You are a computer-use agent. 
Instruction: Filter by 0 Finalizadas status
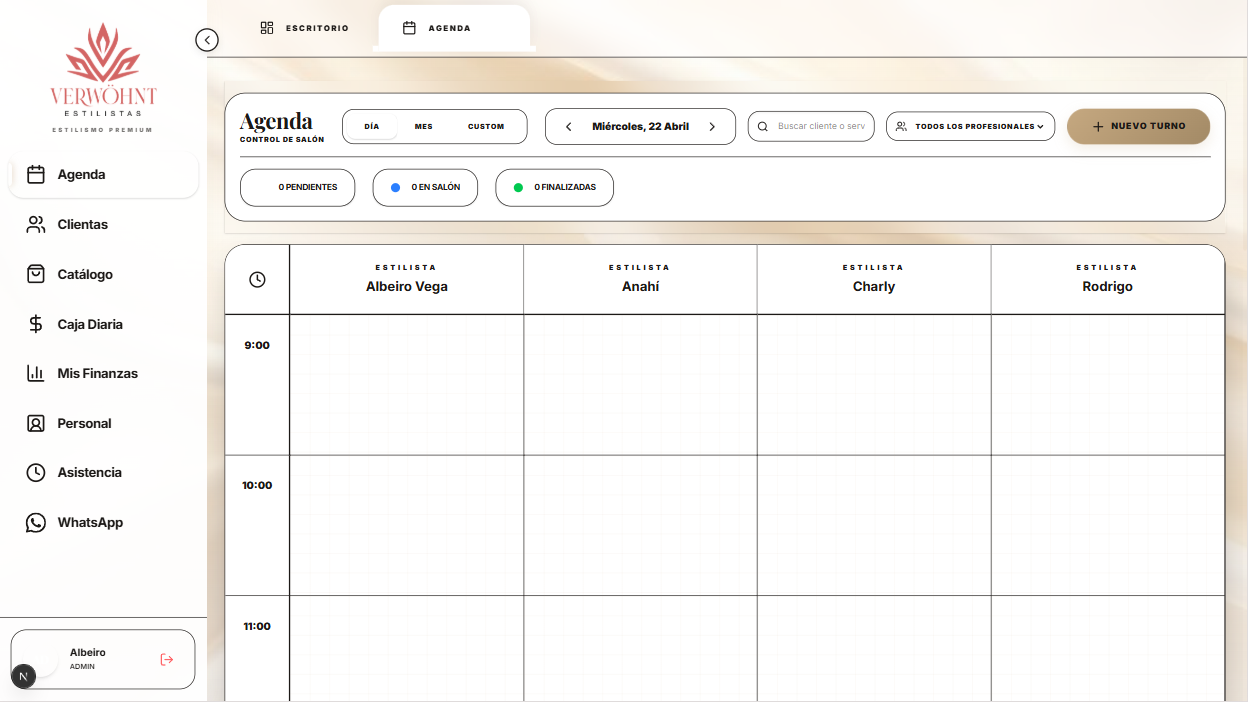(x=554, y=188)
